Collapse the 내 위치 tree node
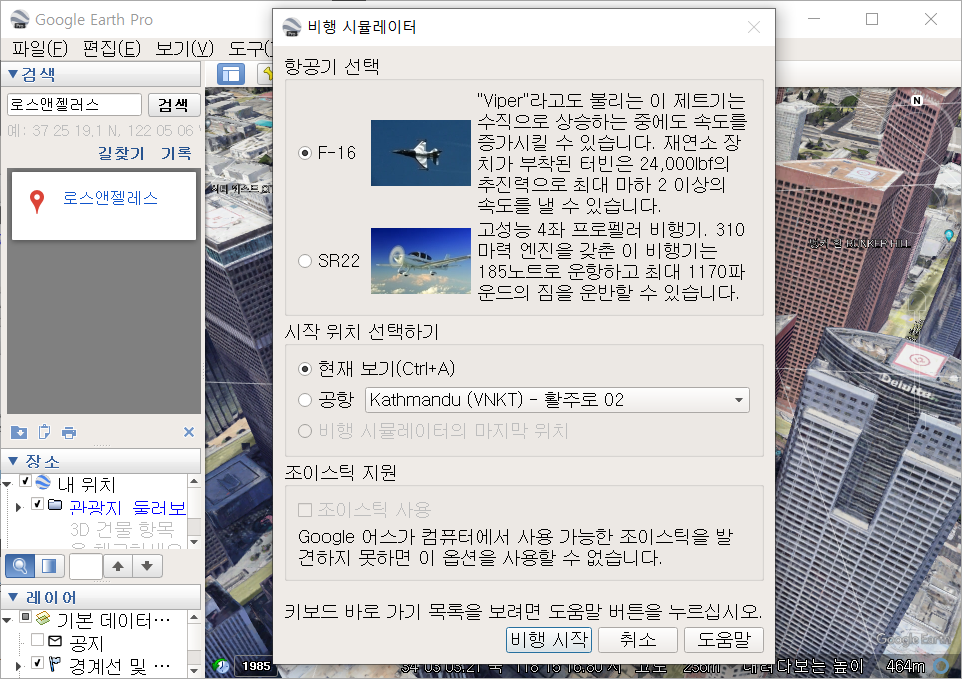Image resolution: width=962 pixels, height=679 pixels. [x=7, y=485]
